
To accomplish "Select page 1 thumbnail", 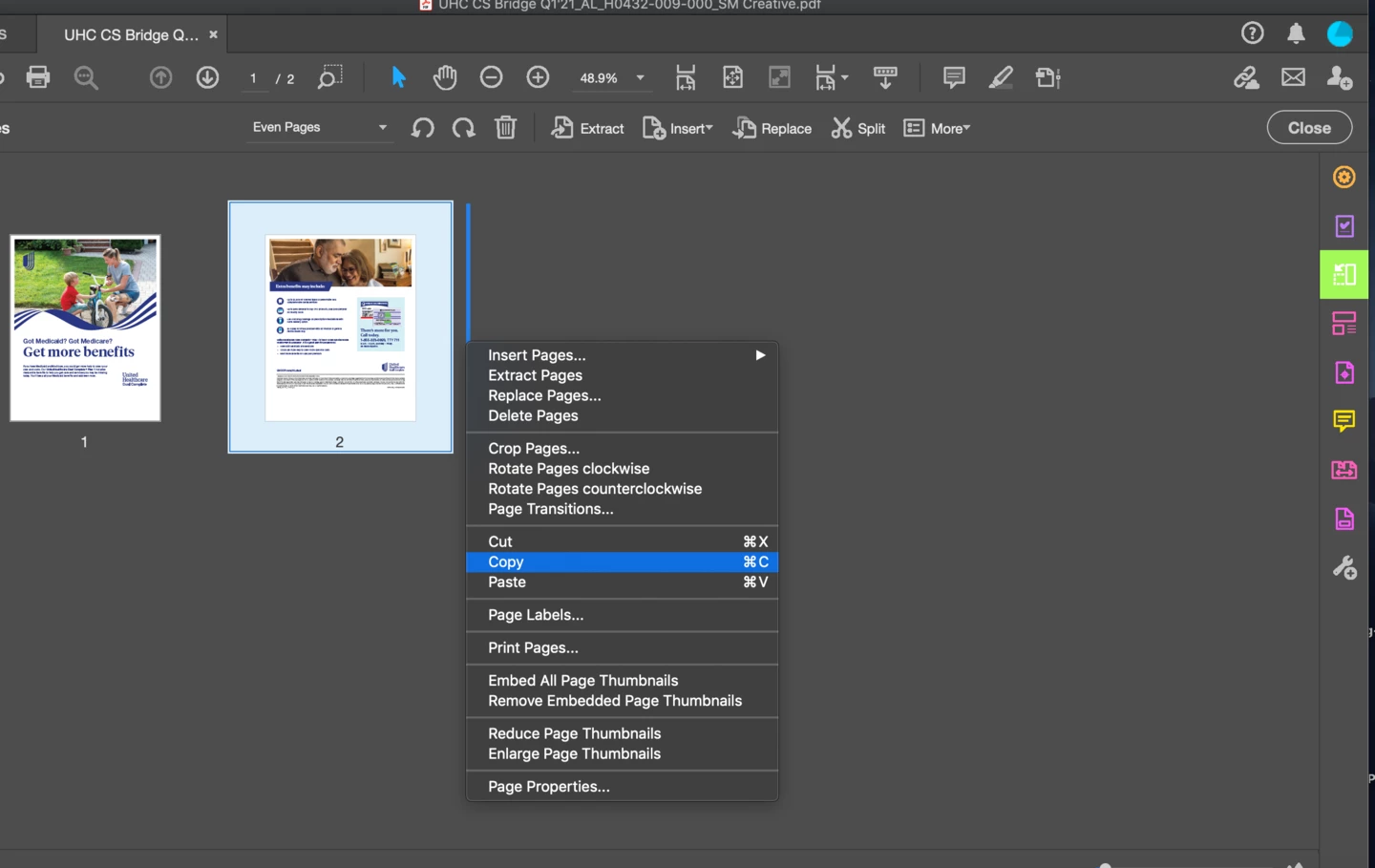I will pyautogui.click(x=85, y=328).
